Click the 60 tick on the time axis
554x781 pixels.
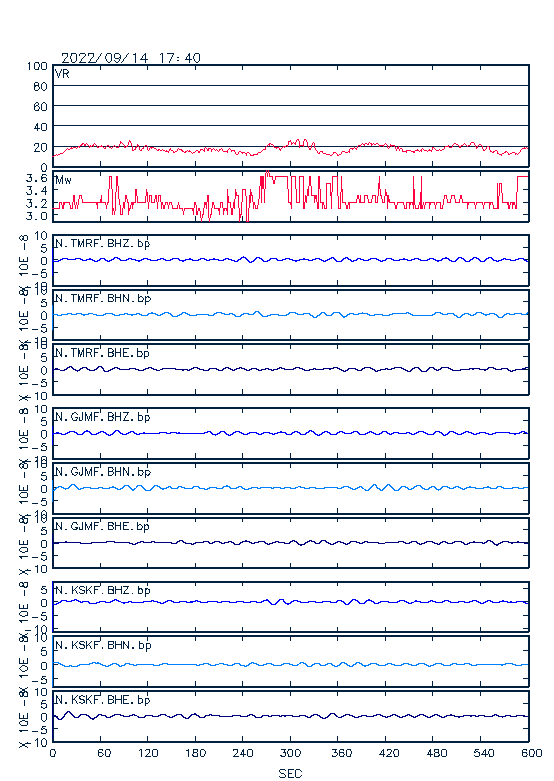pyautogui.click(x=104, y=753)
